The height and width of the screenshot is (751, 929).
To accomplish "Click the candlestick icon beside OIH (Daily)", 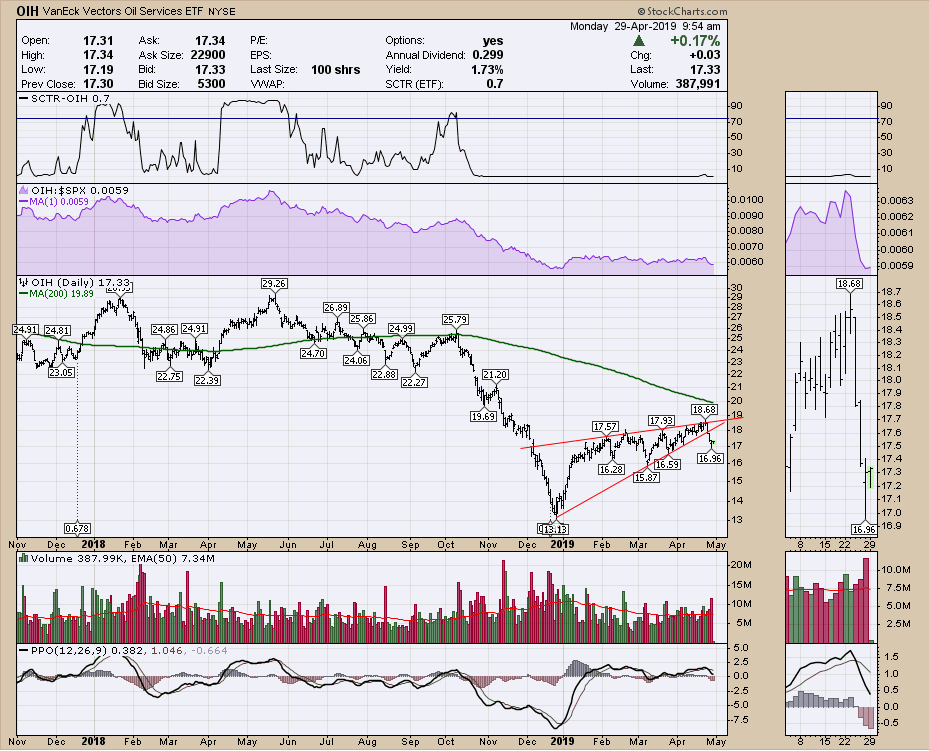I will [24, 283].
